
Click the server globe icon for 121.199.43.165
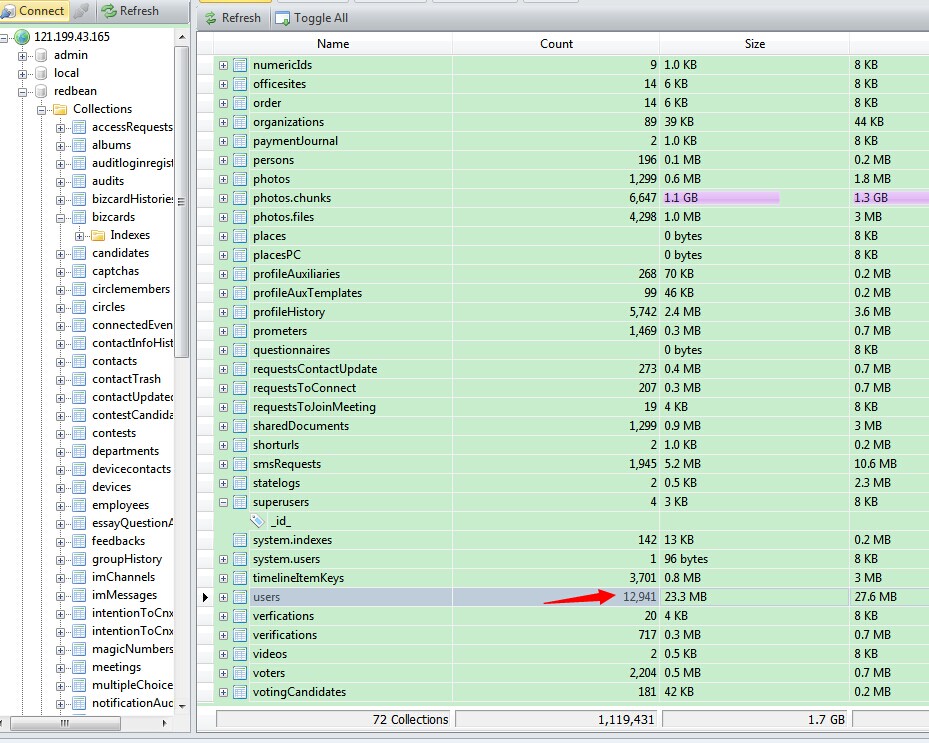pos(22,37)
